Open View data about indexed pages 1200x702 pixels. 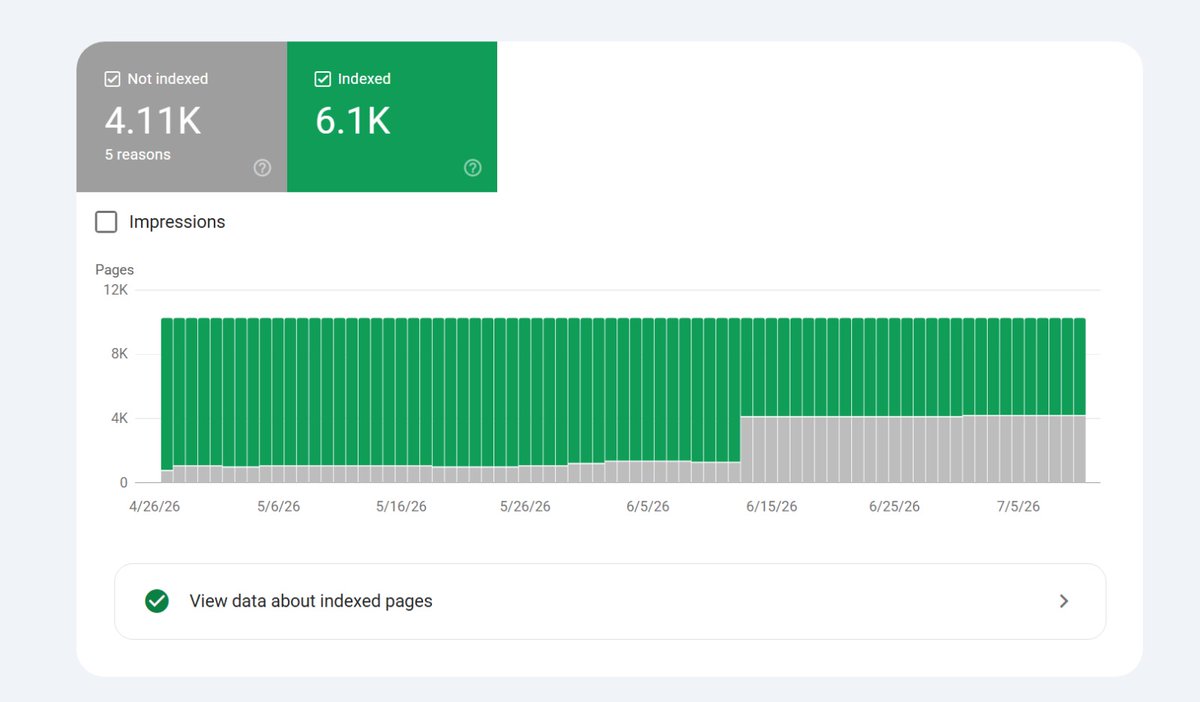pos(610,601)
